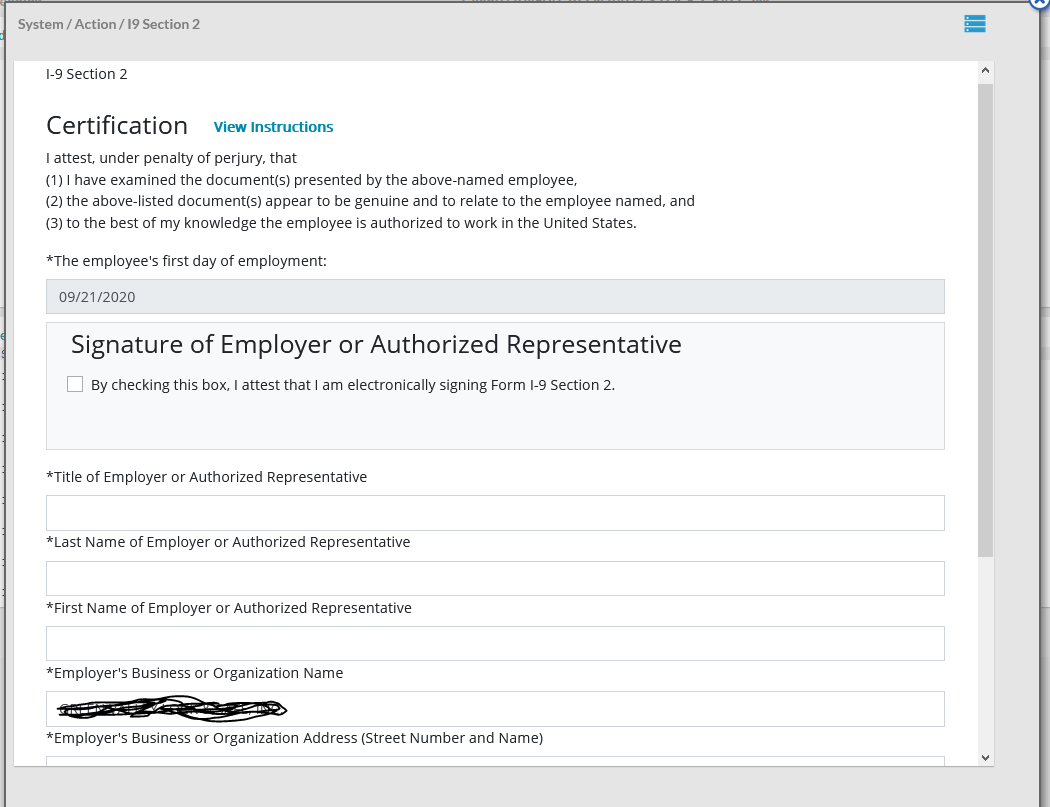
Task: Check the electronic signing attestation checkbox
Action: tap(75, 384)
